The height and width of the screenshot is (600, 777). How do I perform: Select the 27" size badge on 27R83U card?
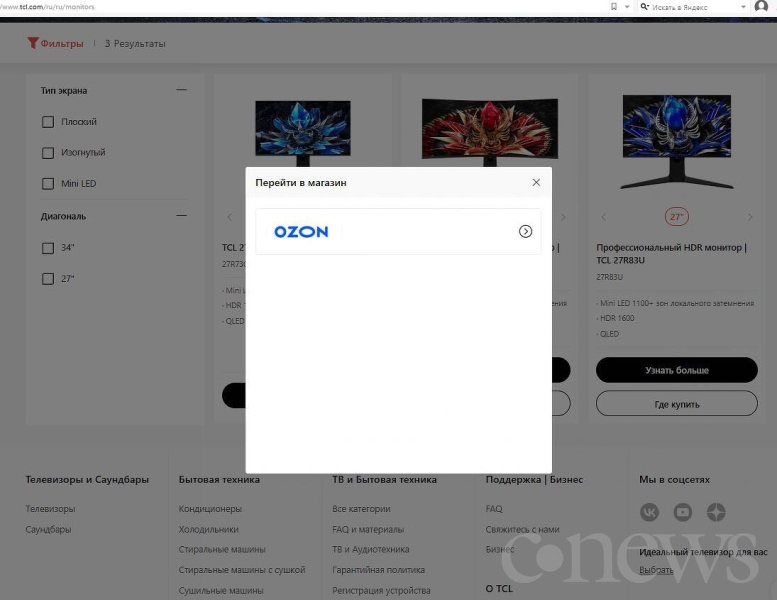(676, 217)
